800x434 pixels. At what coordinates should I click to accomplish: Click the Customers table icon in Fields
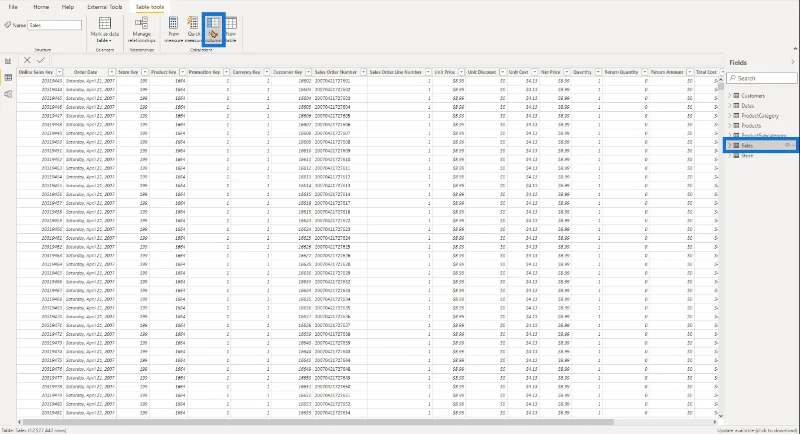pyautogui.click(x=736, y=95)
